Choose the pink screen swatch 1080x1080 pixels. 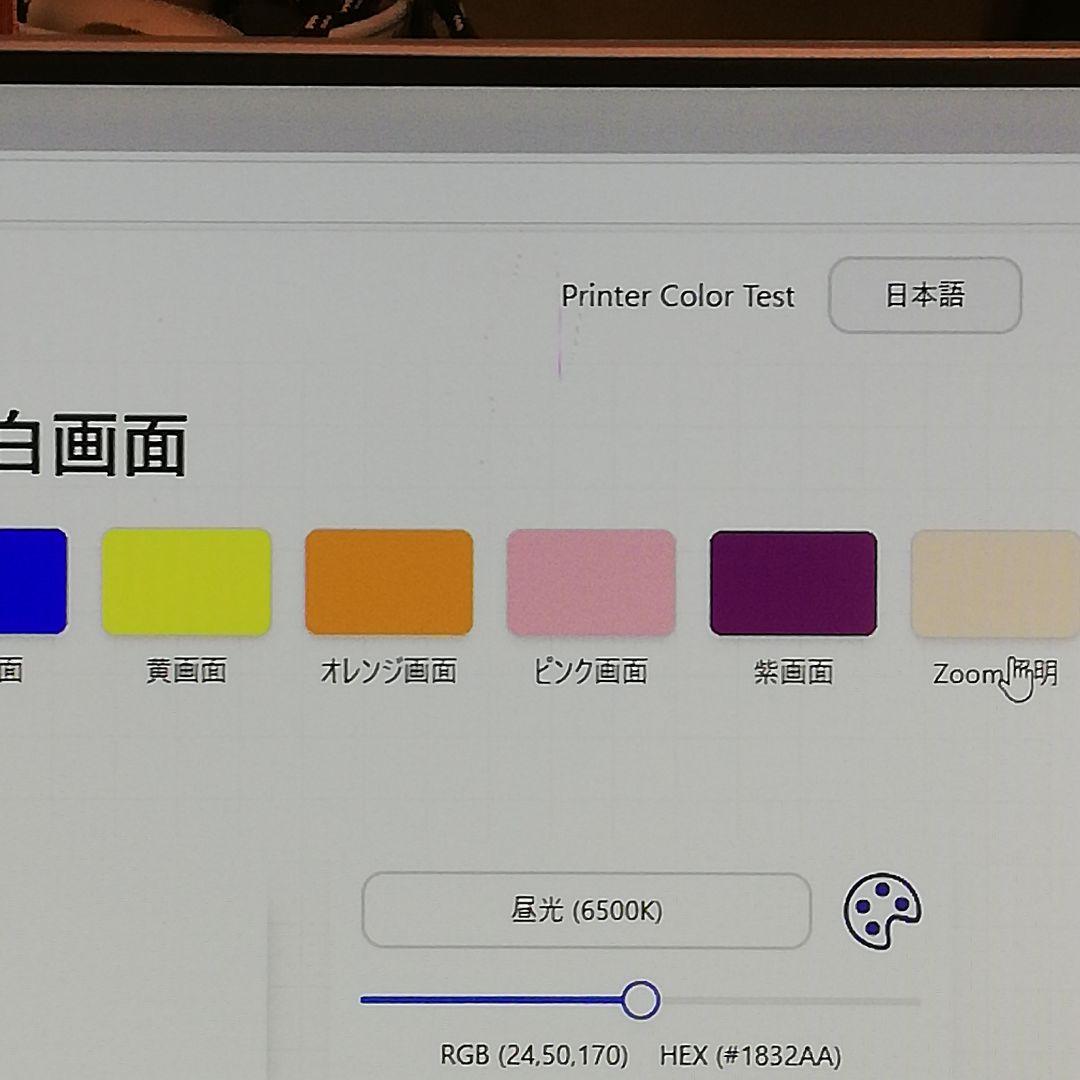click(x=591, y=583)
